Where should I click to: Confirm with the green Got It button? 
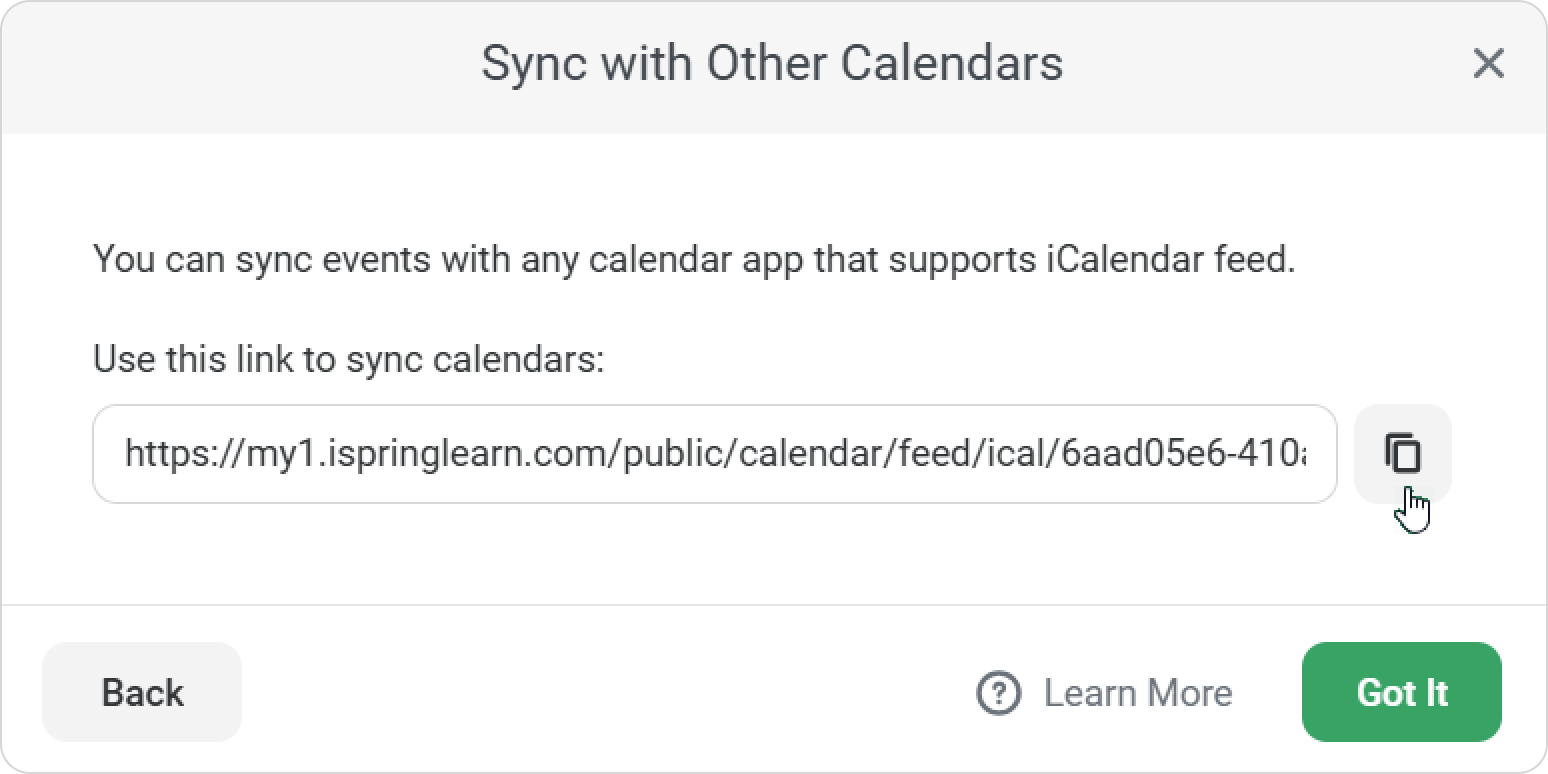tap(1401, 692)
